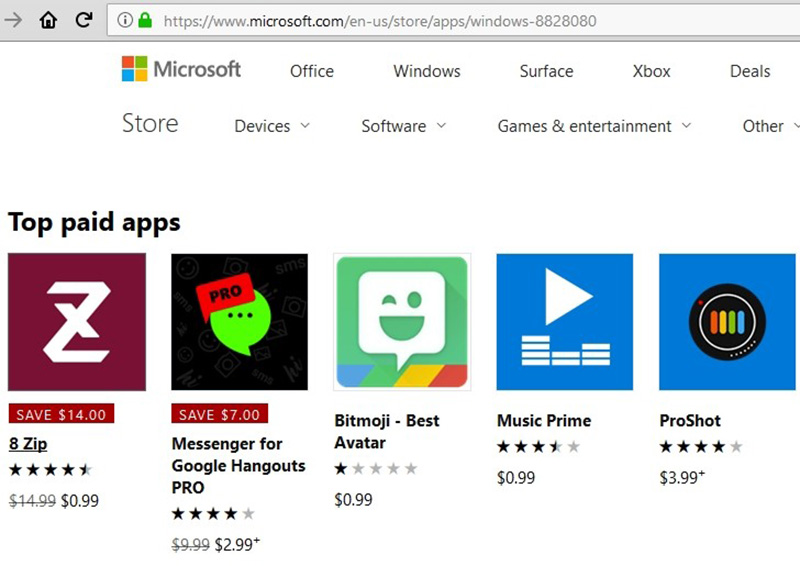Expand the Software dropdown menu

(x=403, y=126)
